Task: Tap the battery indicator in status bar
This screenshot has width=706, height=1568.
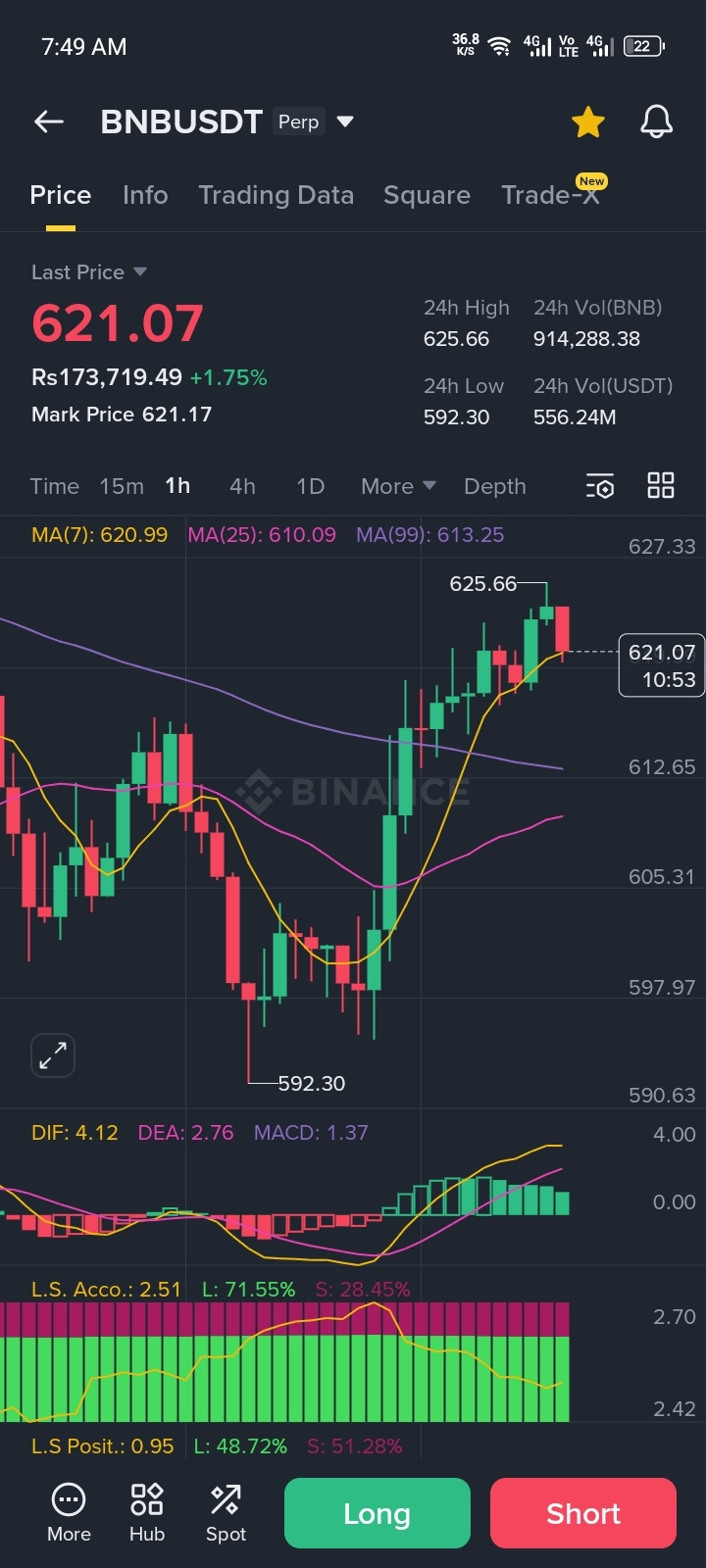Action: pyautogui.click(x=644, y=46)
